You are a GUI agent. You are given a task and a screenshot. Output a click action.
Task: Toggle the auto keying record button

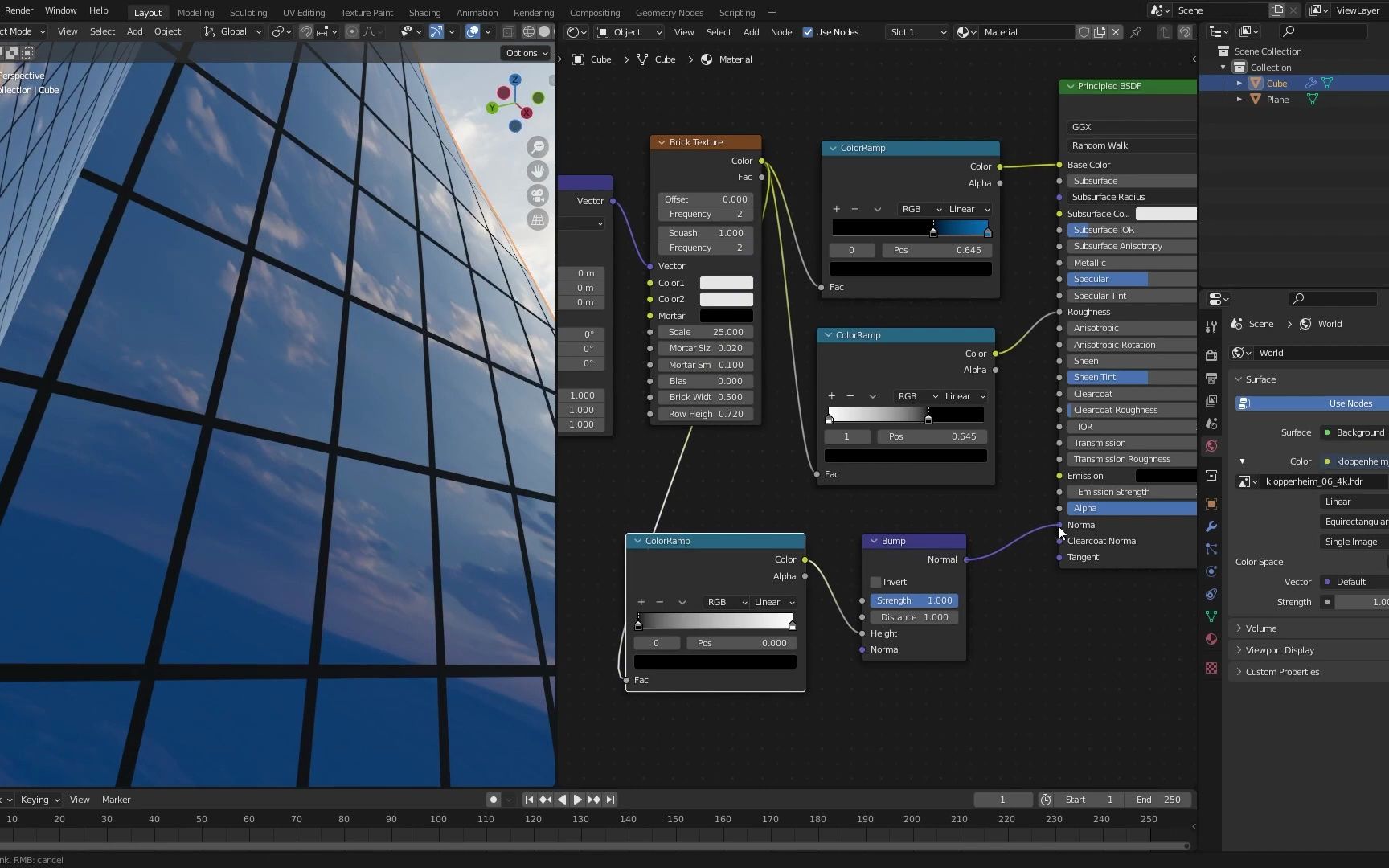point(493,800)
